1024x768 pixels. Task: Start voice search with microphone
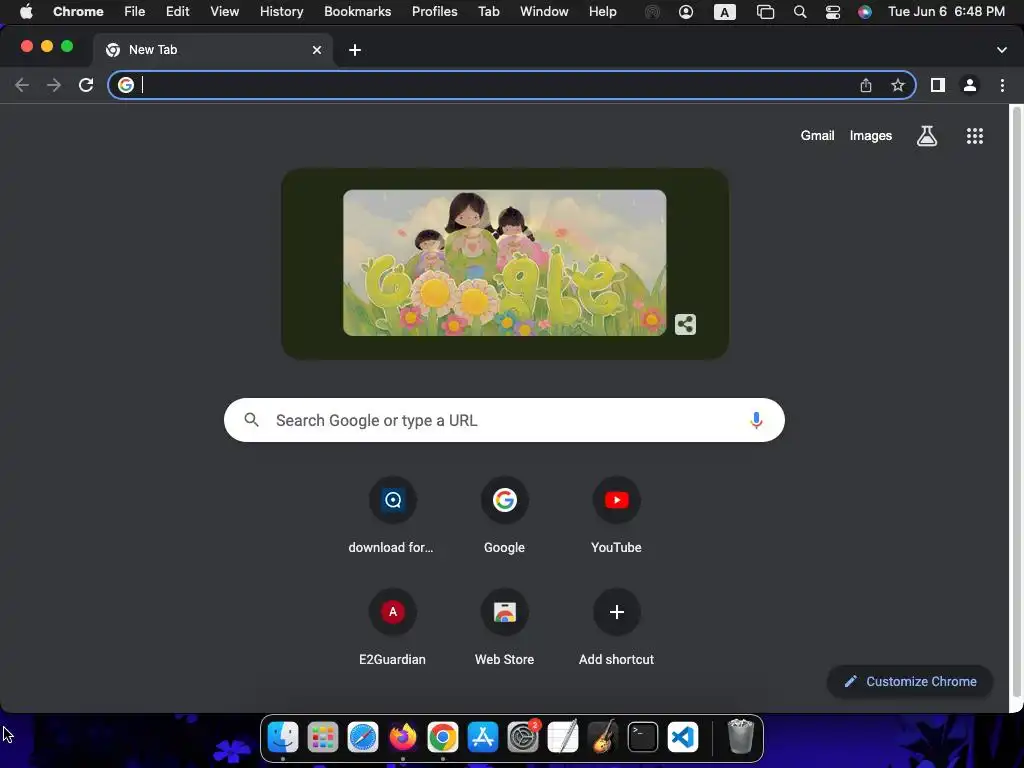(756, 420)
